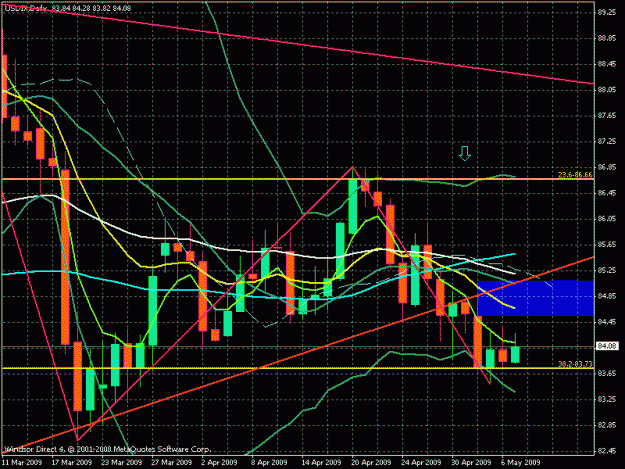The height and width of the screenshot is (469, 625).
Task: Click the 86.85 price axis label
Action: pos(607,167)
